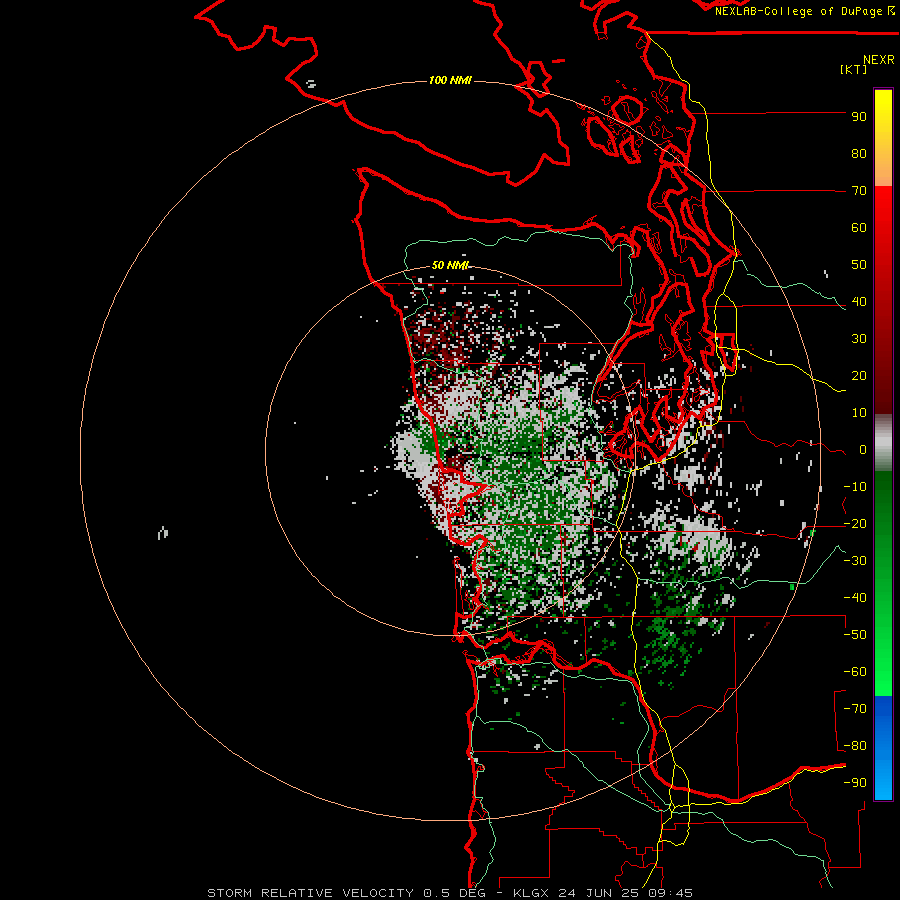This screenshot has width=900, height=900.
Task: Pick the red segment of the color bar
Action: pyautogui.click(x=883, y=300)
